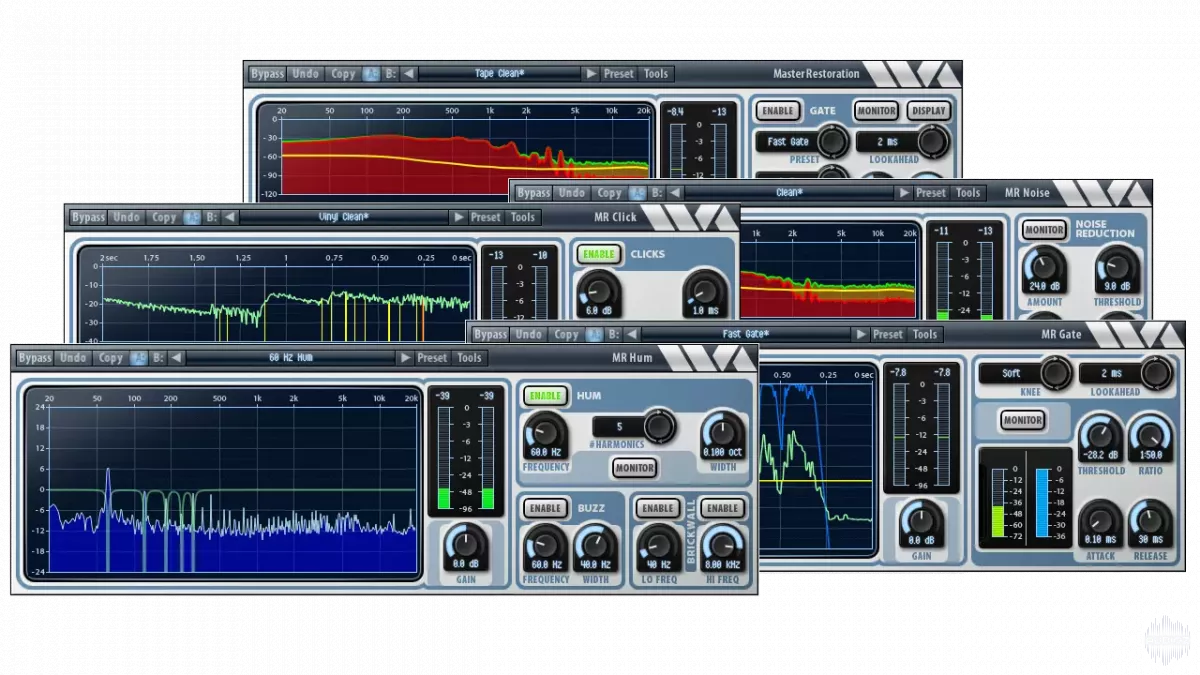Click next preset arrow in MR Click
The image size is (1200, 675).
pyautogui.click(x=458, y=217)
